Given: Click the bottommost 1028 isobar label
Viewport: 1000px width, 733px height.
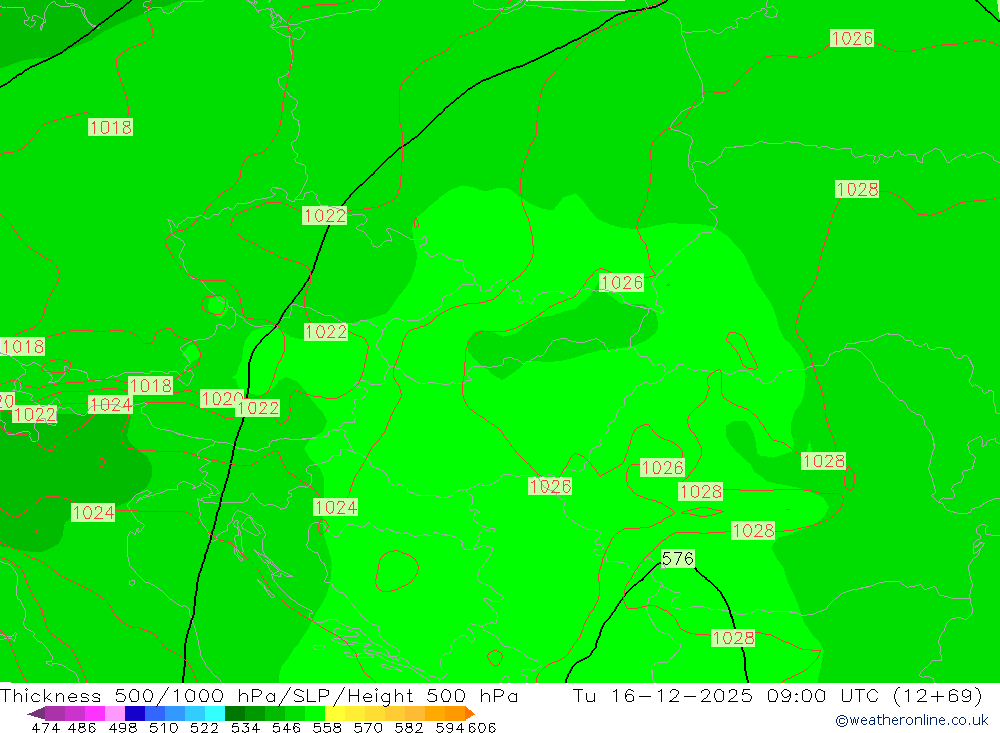Looking at the screenshot, I should pyautogui.click(x=733, y=638).
